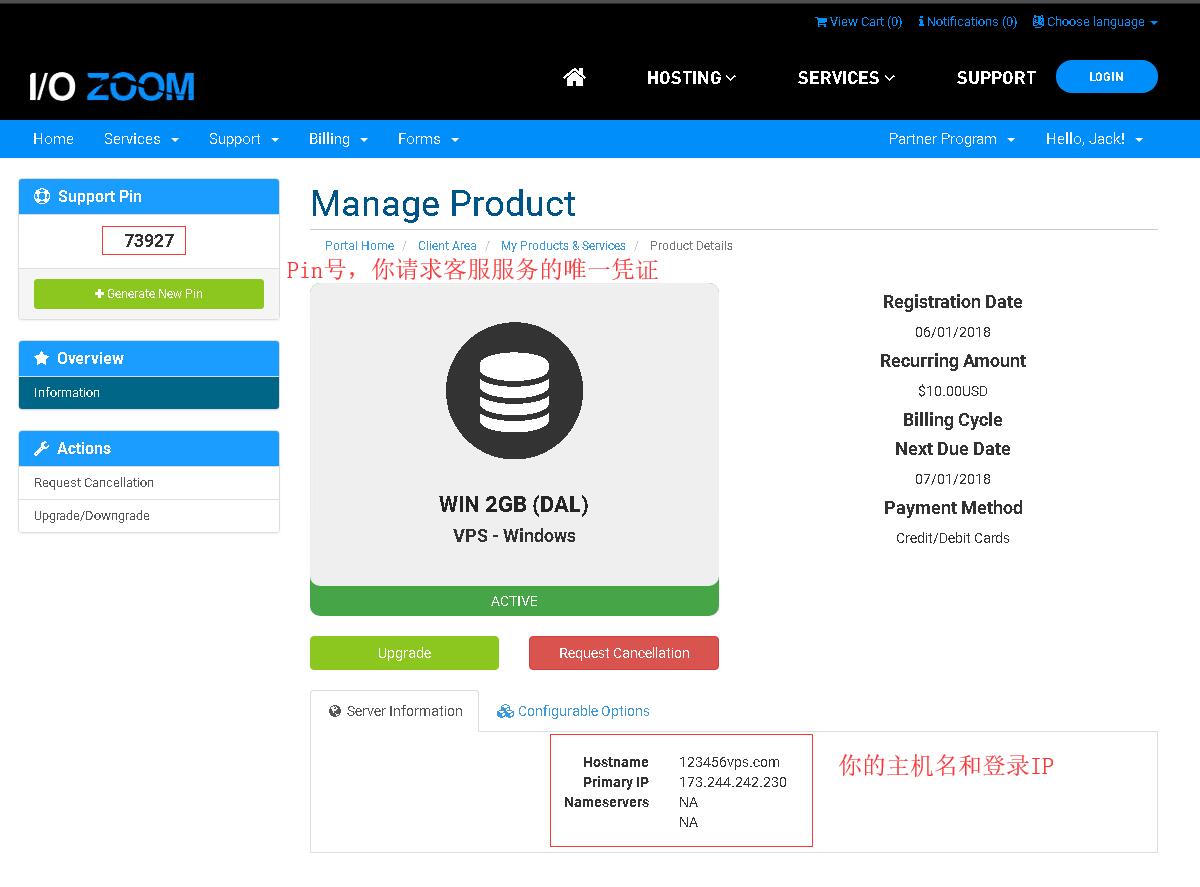Open the HOSTING dropdown menu
The image size is (1200, 887).
(x=690, y=77)
